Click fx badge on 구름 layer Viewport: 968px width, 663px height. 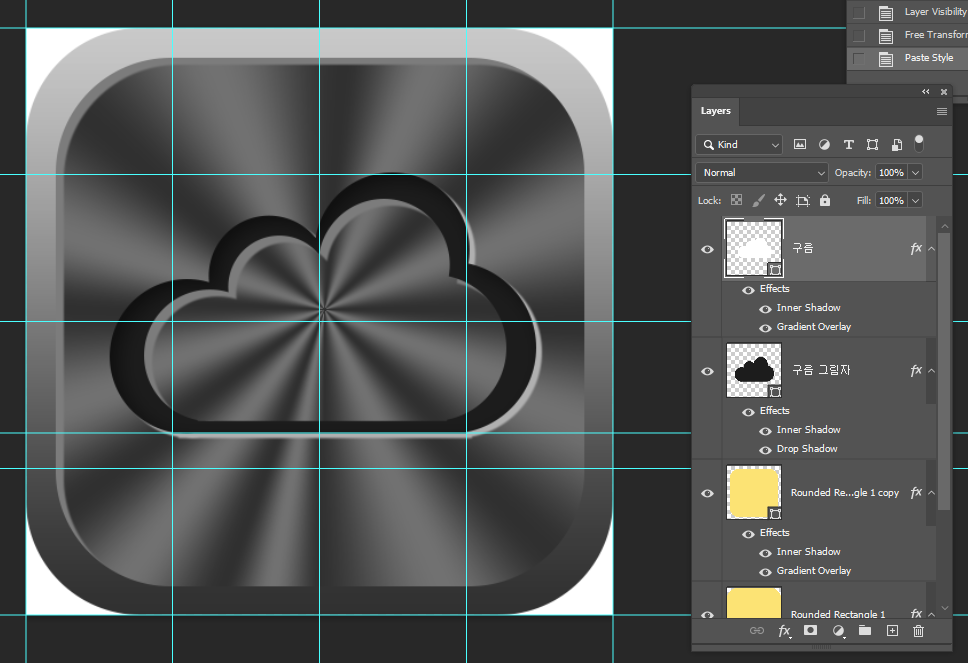[x=916, y=248]
